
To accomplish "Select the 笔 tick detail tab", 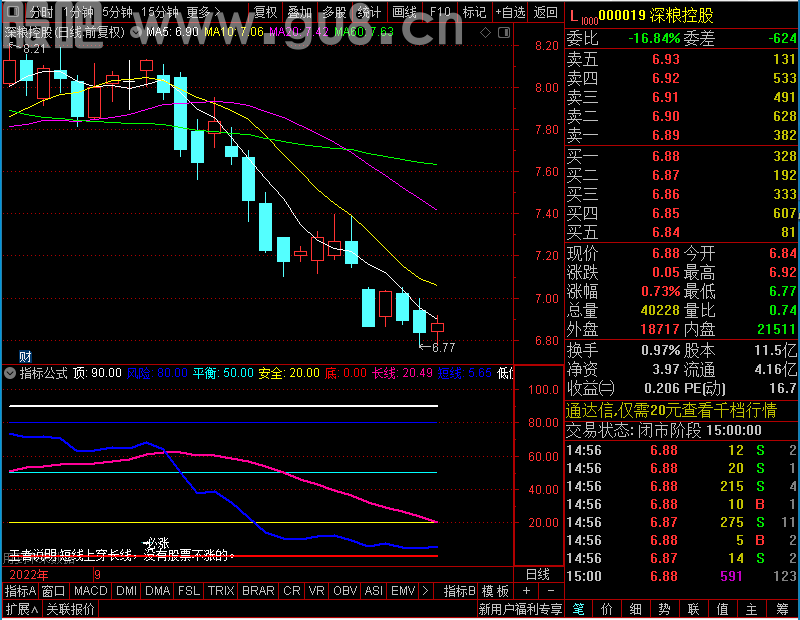I will click(578, 609).
